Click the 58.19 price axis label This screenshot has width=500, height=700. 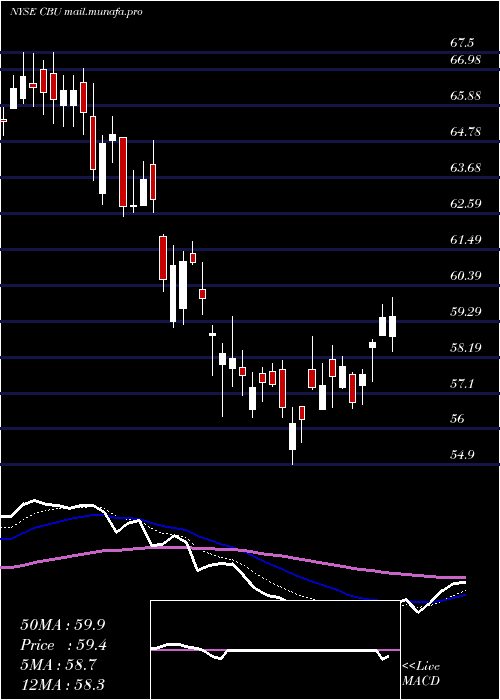[x=465, y=347]
